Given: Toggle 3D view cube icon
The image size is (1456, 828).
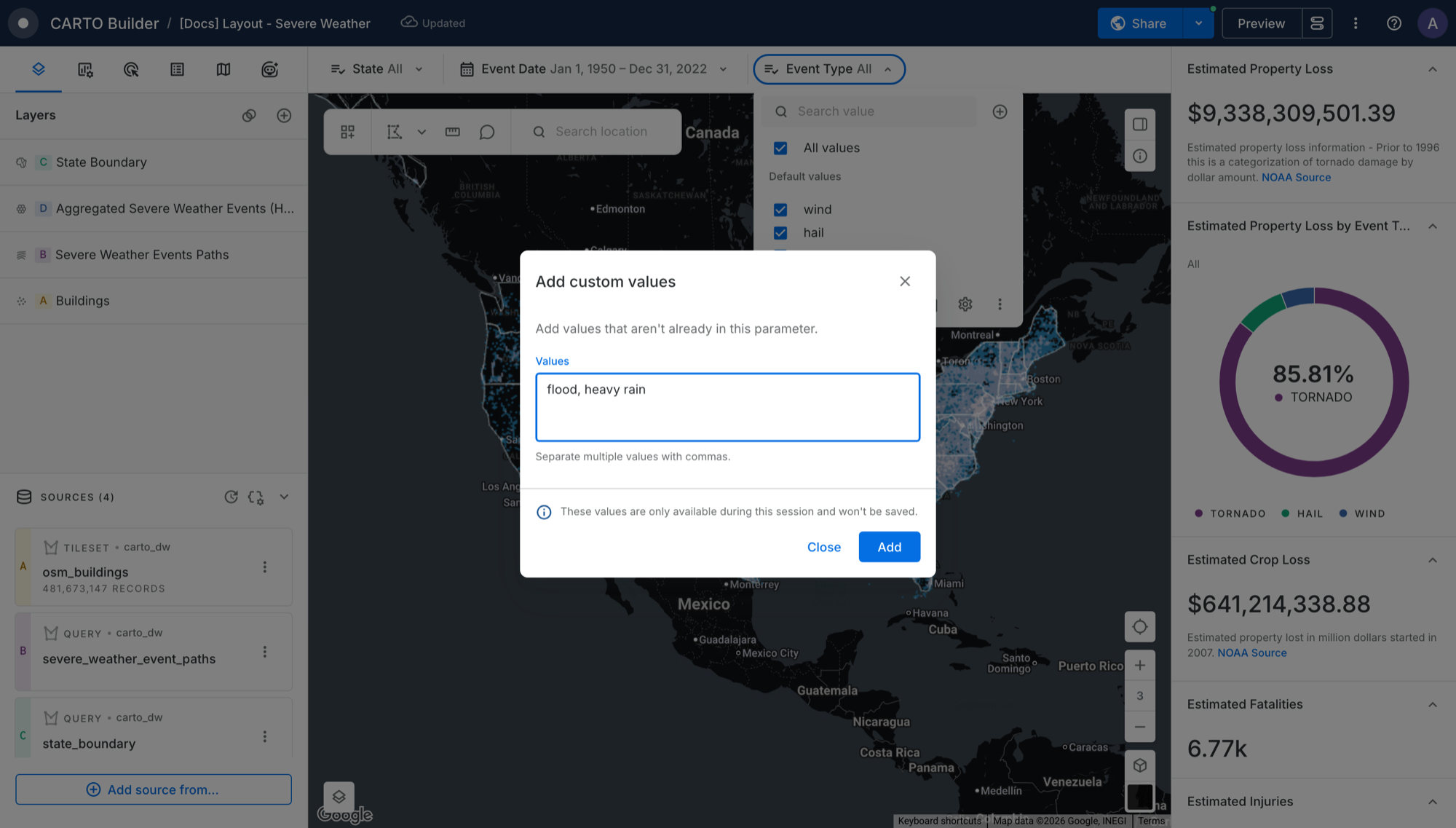Looking at the screenshot, I should 1140,765.
